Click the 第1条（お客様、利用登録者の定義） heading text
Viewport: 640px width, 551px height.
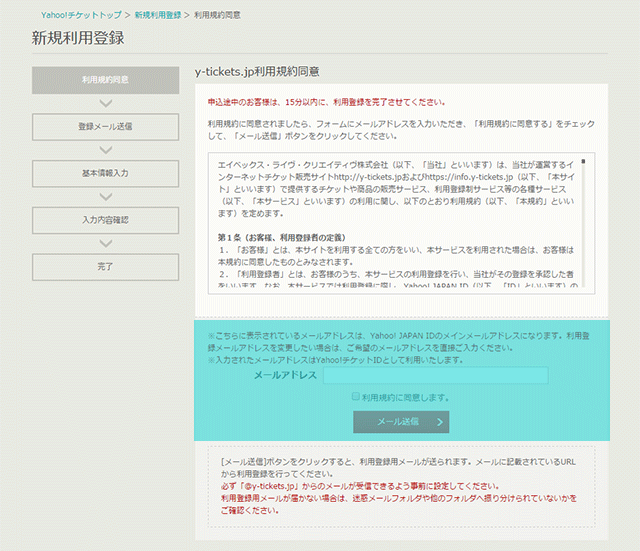click(x=282, y=238)
